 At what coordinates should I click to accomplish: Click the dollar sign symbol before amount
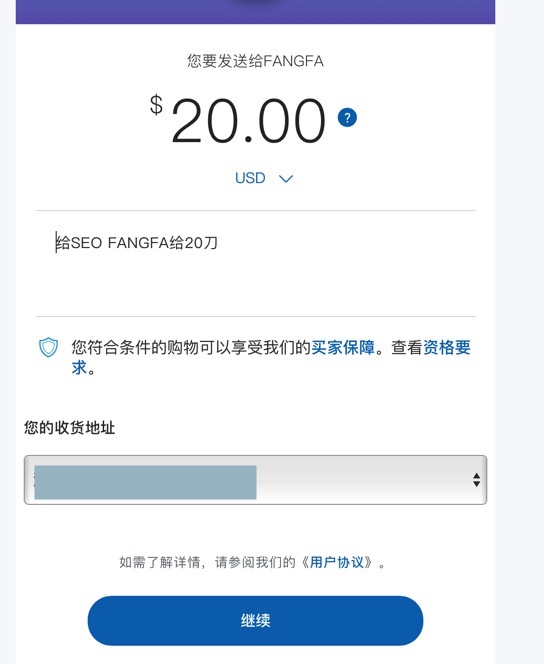click(156, 105)
